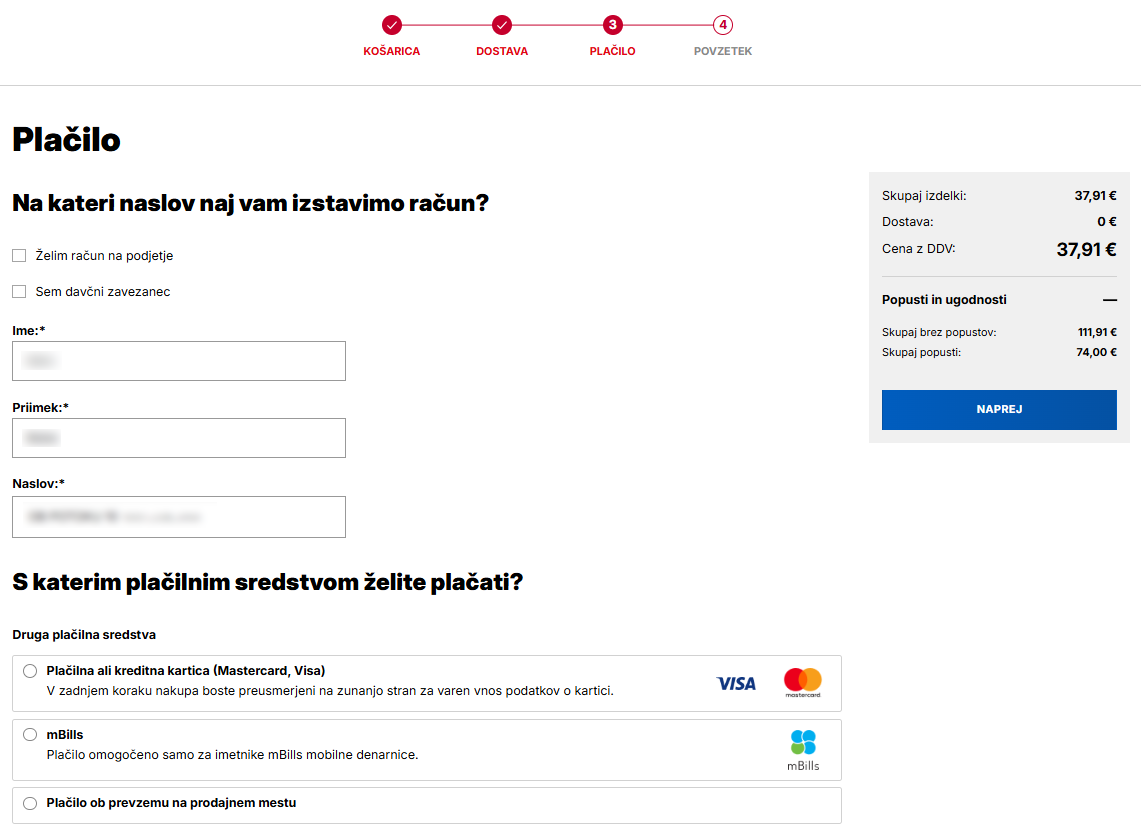Image resolution: width=1141 pixels, height=835 pixels.
Task: Click the NAPREJ button
Action: [998, 409]
